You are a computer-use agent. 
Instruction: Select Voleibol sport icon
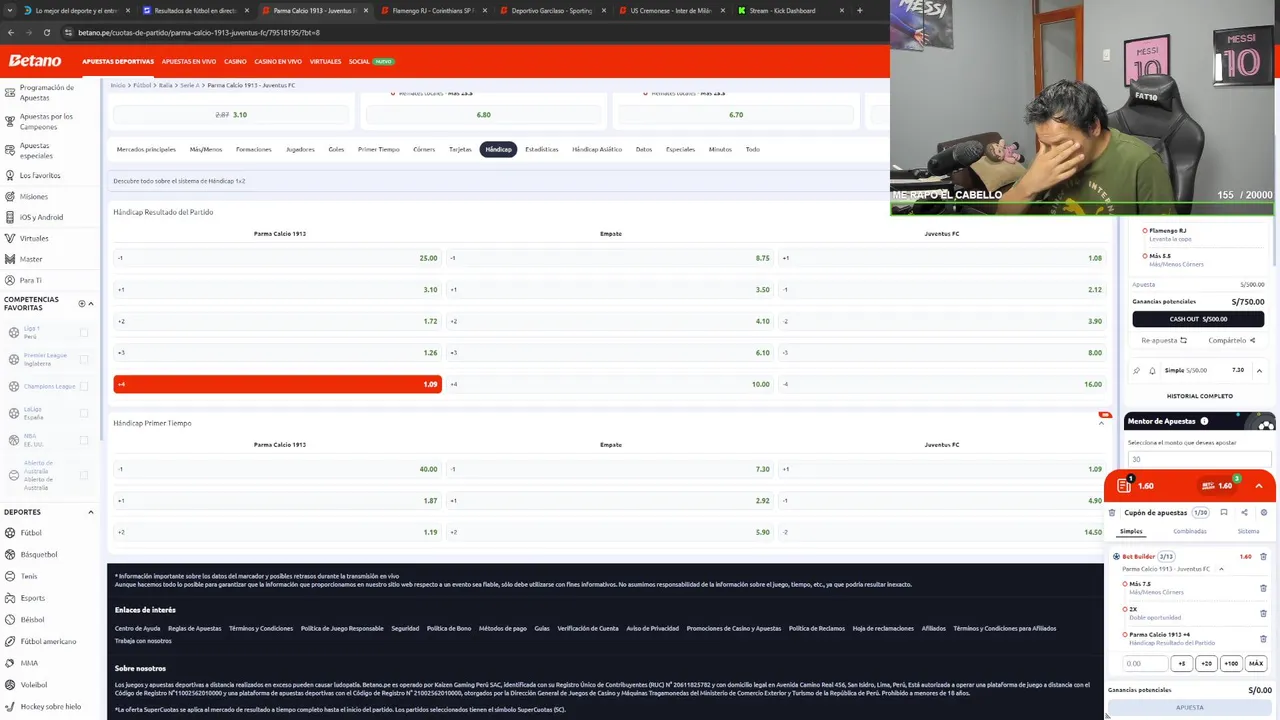[x=9, y=685]
